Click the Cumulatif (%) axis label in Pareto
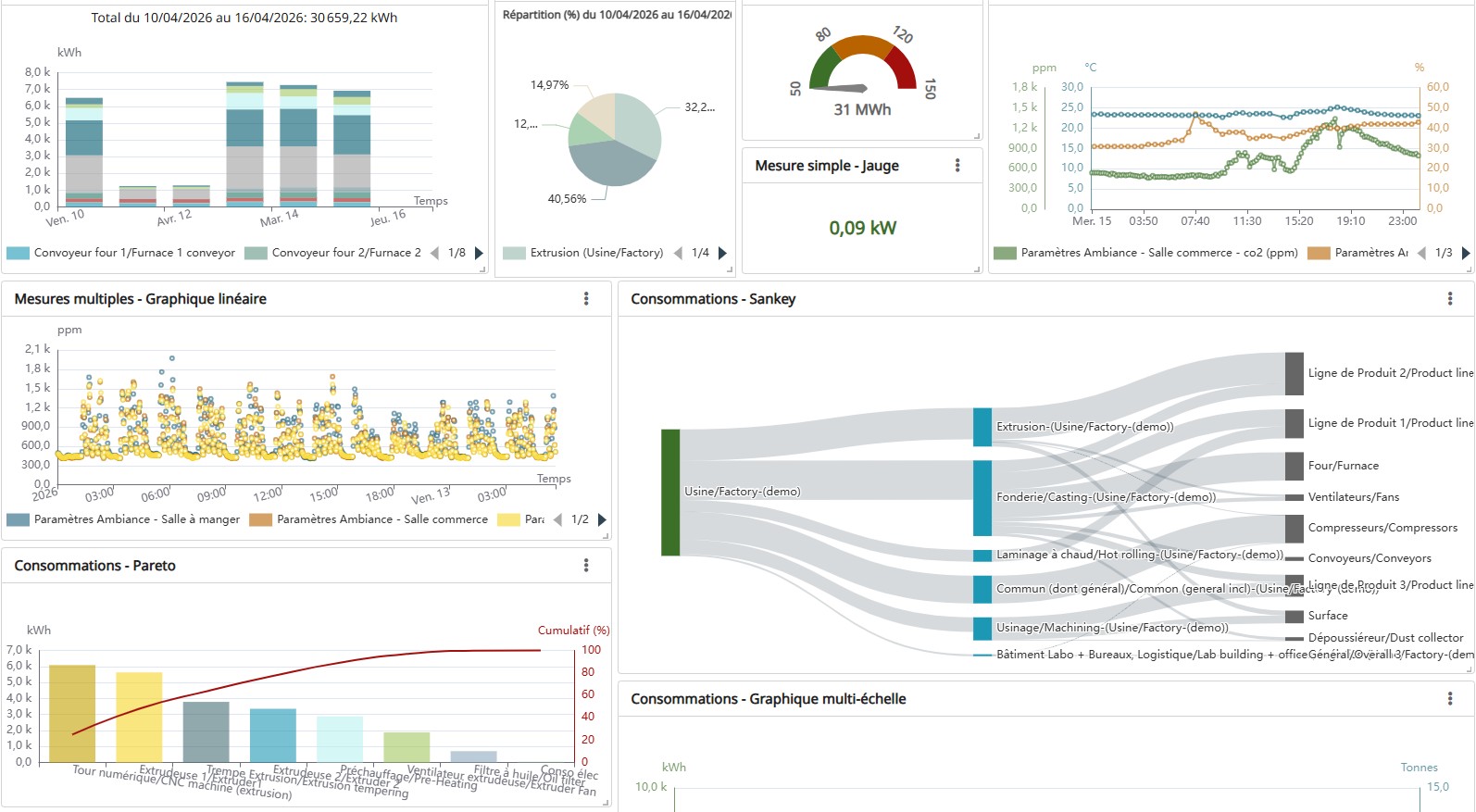The width and height of the screenshot is (1476, 812). [574, 631]
